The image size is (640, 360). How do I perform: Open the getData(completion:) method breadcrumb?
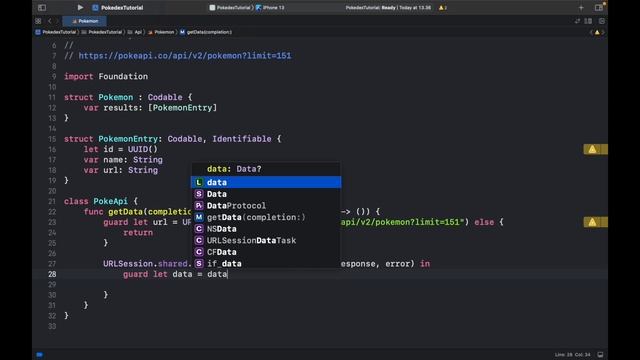tap(206, 32)
